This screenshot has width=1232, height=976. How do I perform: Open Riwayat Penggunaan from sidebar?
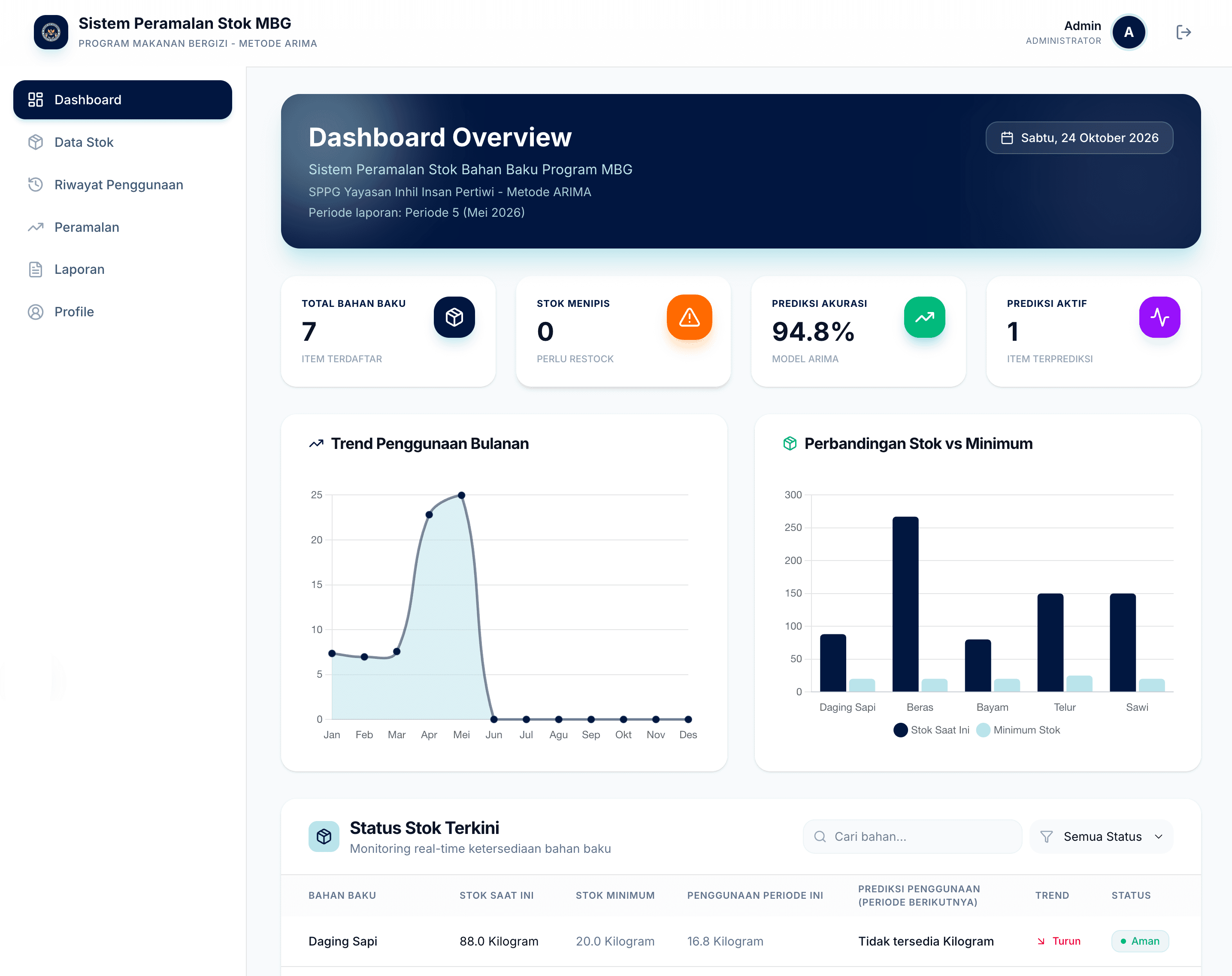(122, 185)
